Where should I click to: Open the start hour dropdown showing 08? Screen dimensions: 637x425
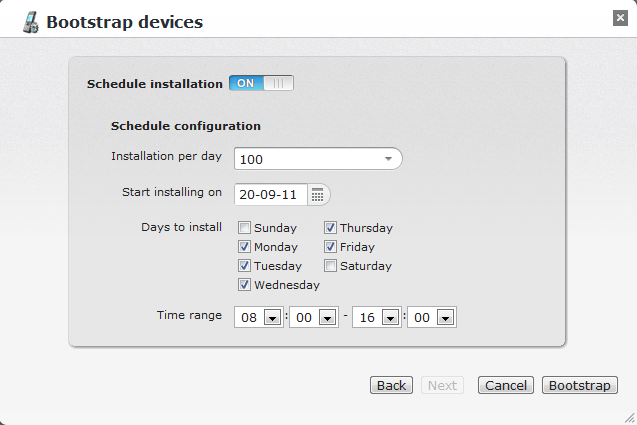point(270,318)
